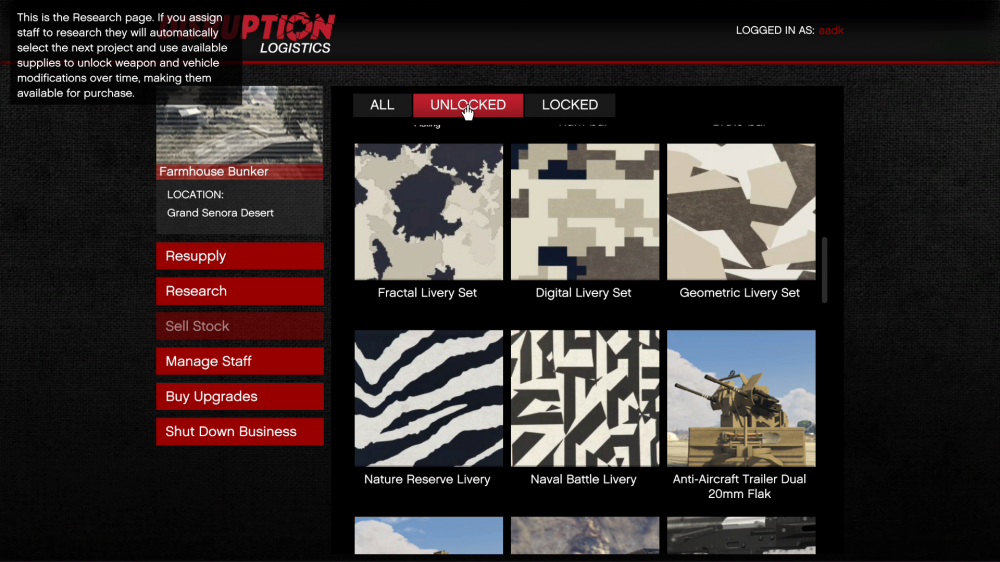The height and width of the screenshot is (562, 1000).
Task: Pick the Nature Reserve Livery zebra thumbnail
Action: point(429,398)
